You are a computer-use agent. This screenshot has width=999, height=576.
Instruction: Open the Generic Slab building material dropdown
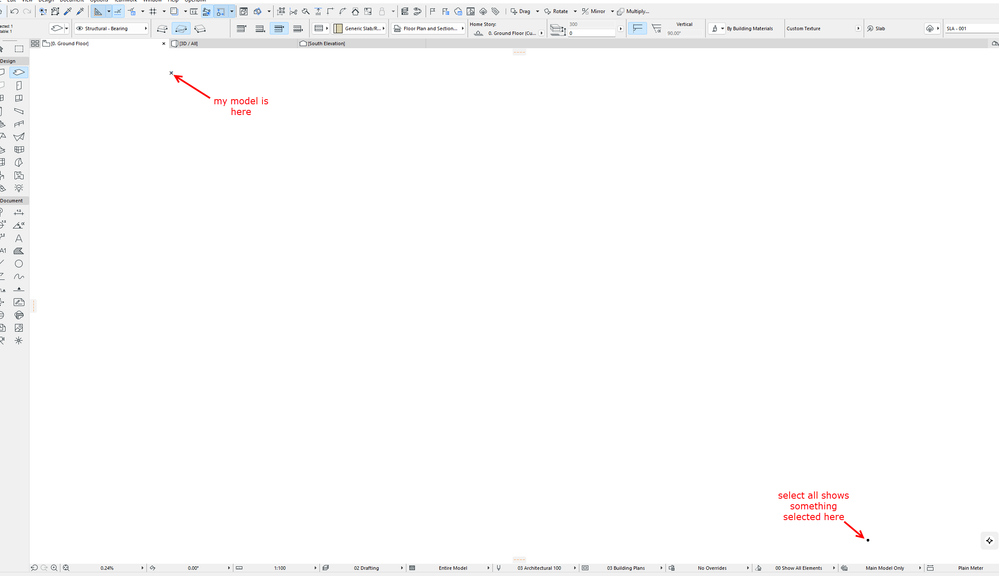pos(359,29)
